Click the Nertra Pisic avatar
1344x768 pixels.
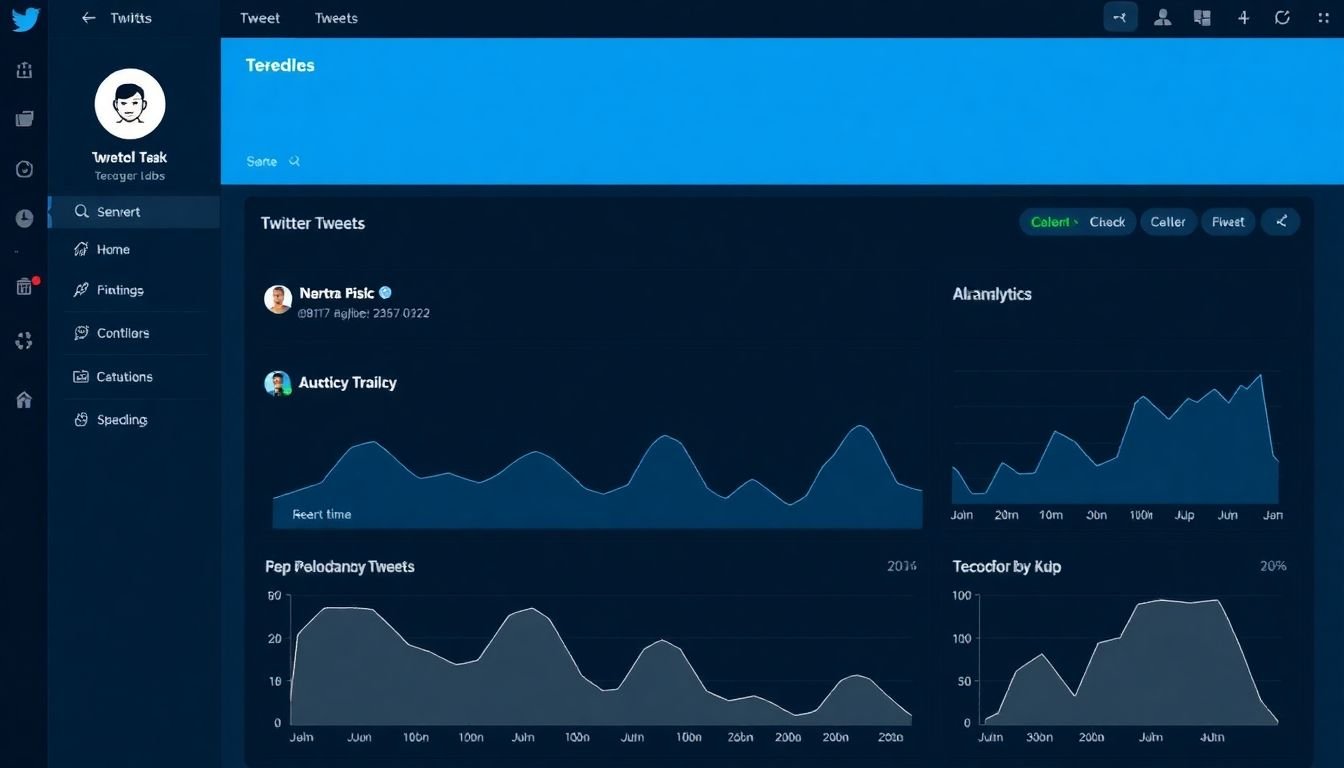pos(278,299)
